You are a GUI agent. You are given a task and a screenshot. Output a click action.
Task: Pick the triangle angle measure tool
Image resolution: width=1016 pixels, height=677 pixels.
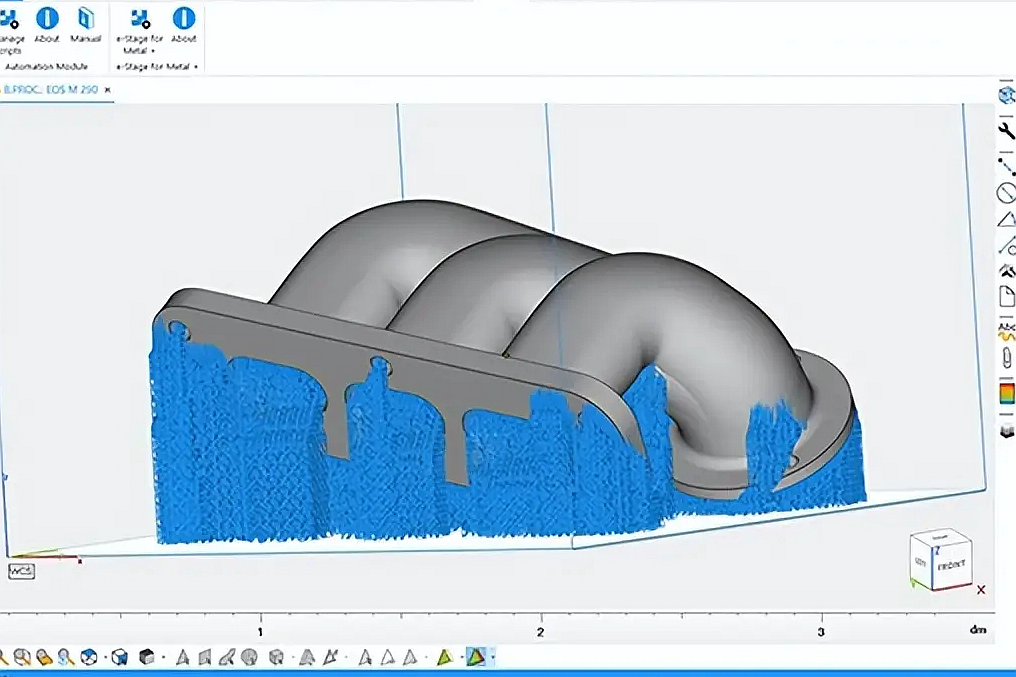(1006, 220)
